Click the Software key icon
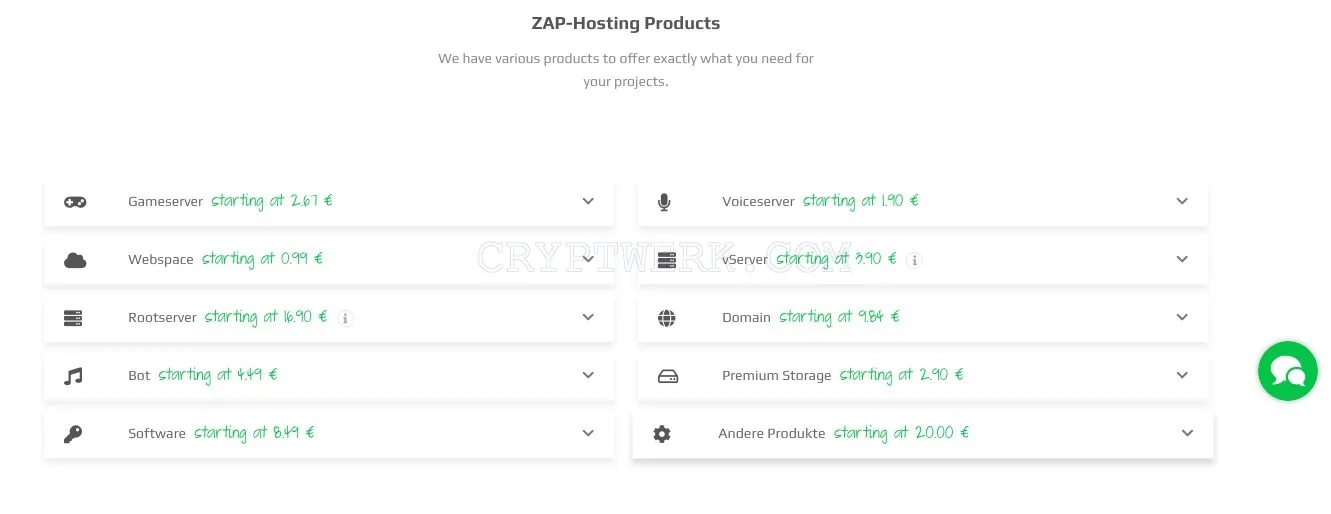Image resolution: width=1331 pixels, height=514 pixels. coord(73,434)
